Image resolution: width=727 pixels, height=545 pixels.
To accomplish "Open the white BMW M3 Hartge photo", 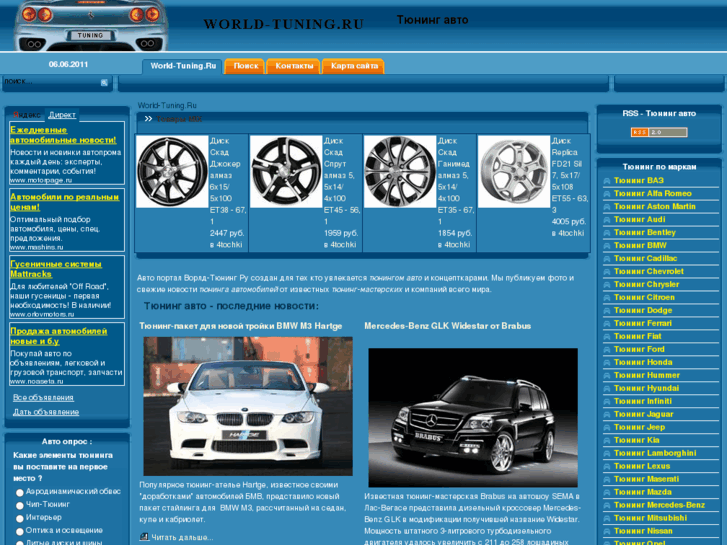I will tap(248, 406).
